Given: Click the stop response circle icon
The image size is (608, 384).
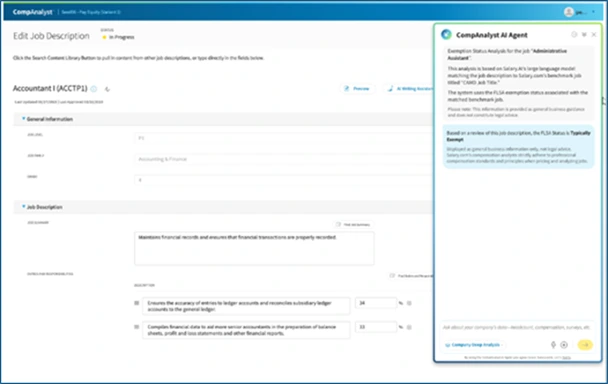Looking at the screenshot, I should point(564,345).
